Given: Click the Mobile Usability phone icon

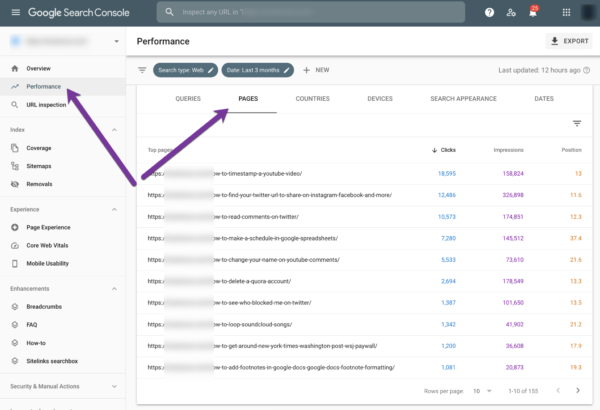Looking at the screenshot, I should [x=15, y=263].
